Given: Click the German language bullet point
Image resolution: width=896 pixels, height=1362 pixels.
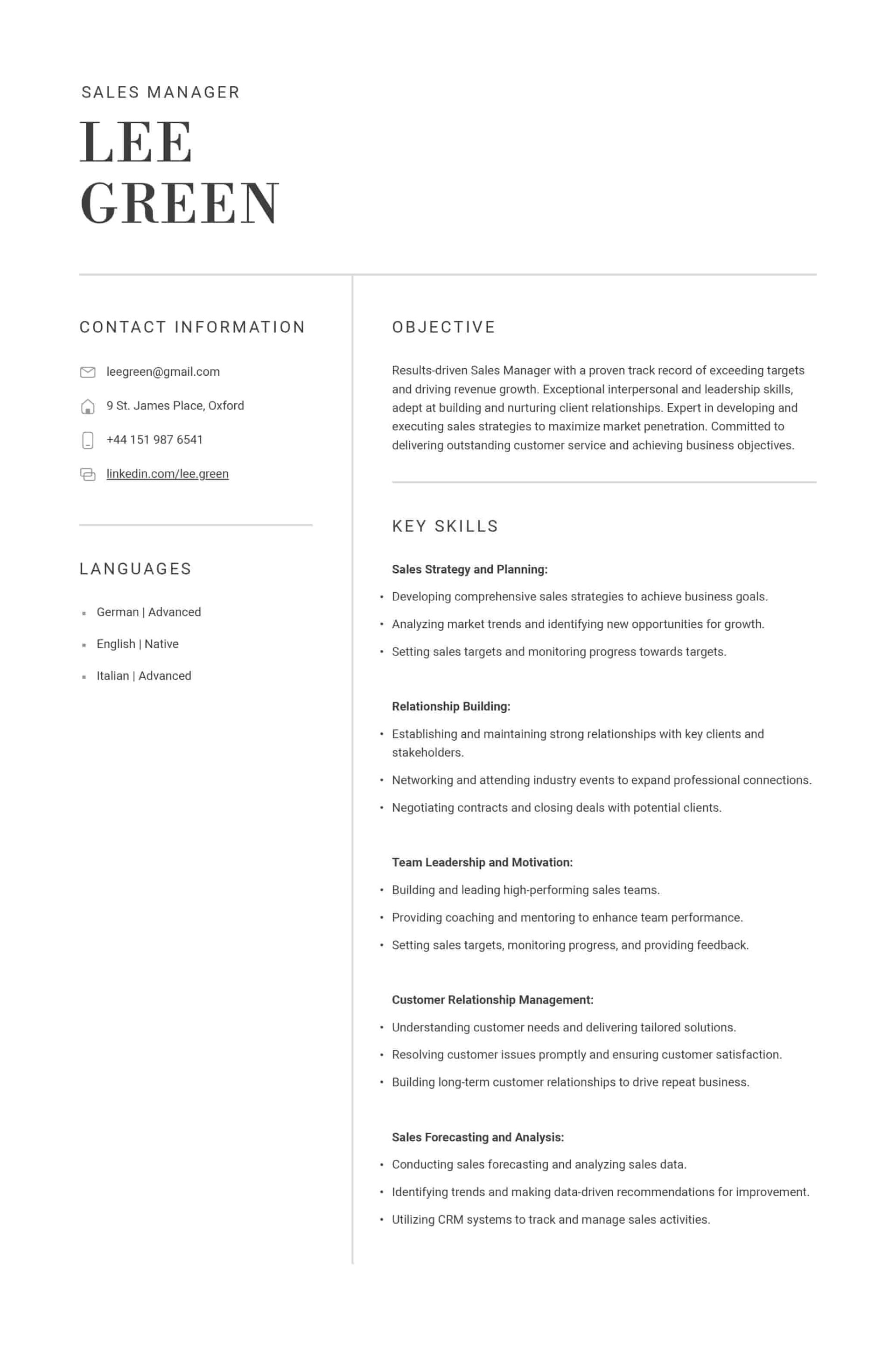Looking at the screenshot, I should pos(148,611).
